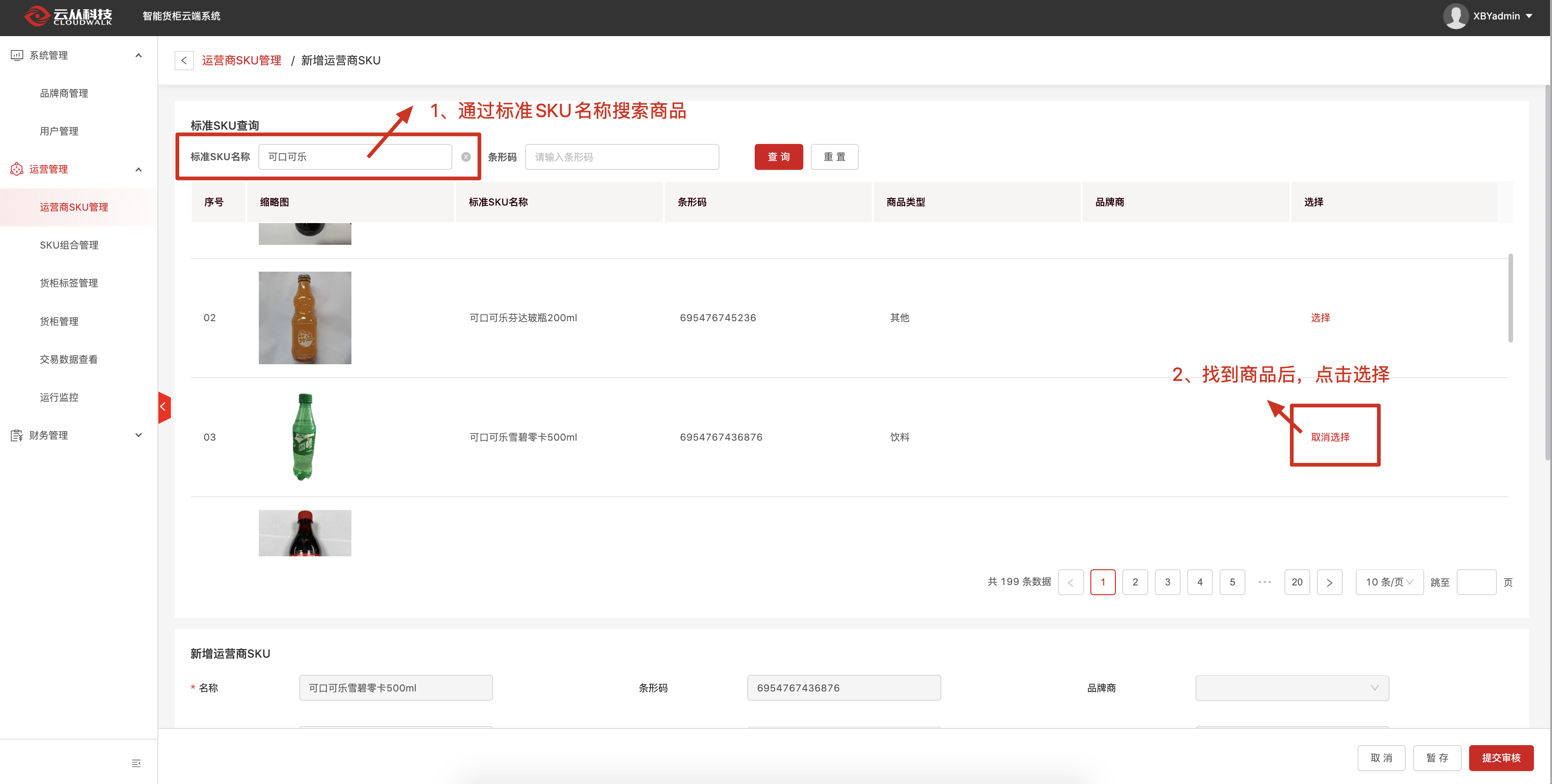Click the 跳至 page jump input

(1476, 582)
